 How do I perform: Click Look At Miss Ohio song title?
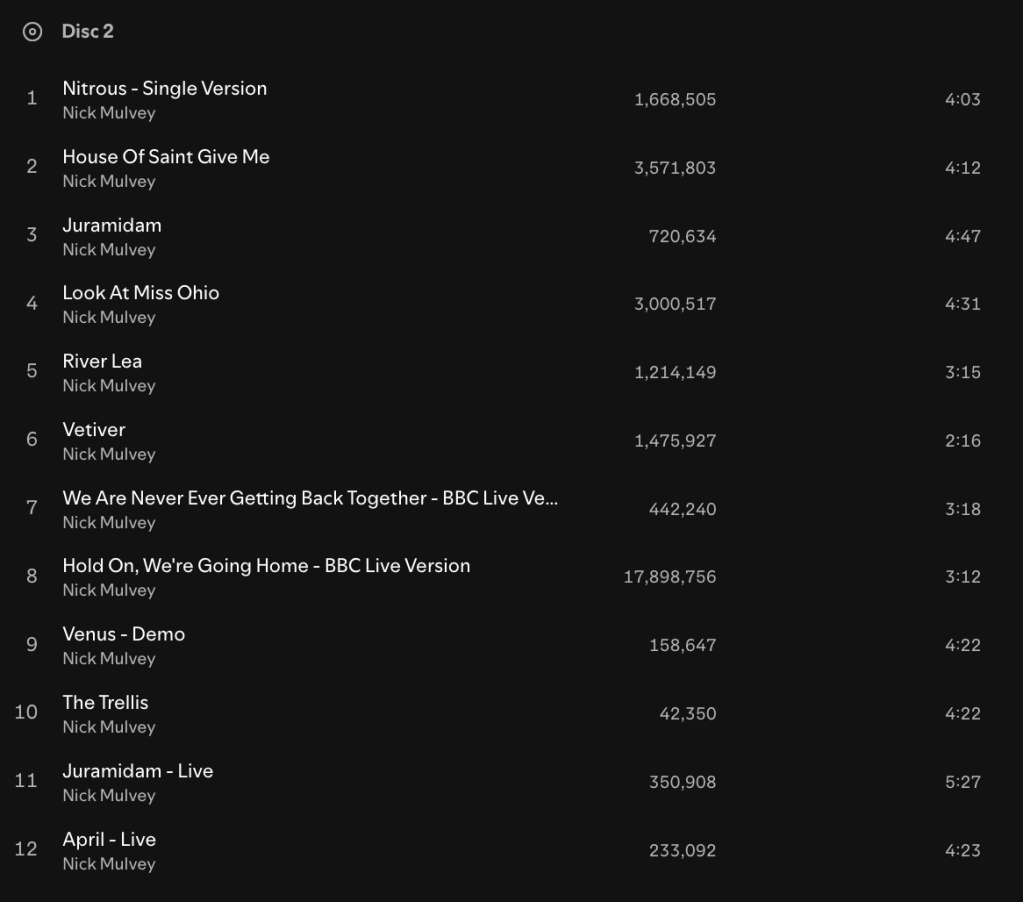pos(141,293)
